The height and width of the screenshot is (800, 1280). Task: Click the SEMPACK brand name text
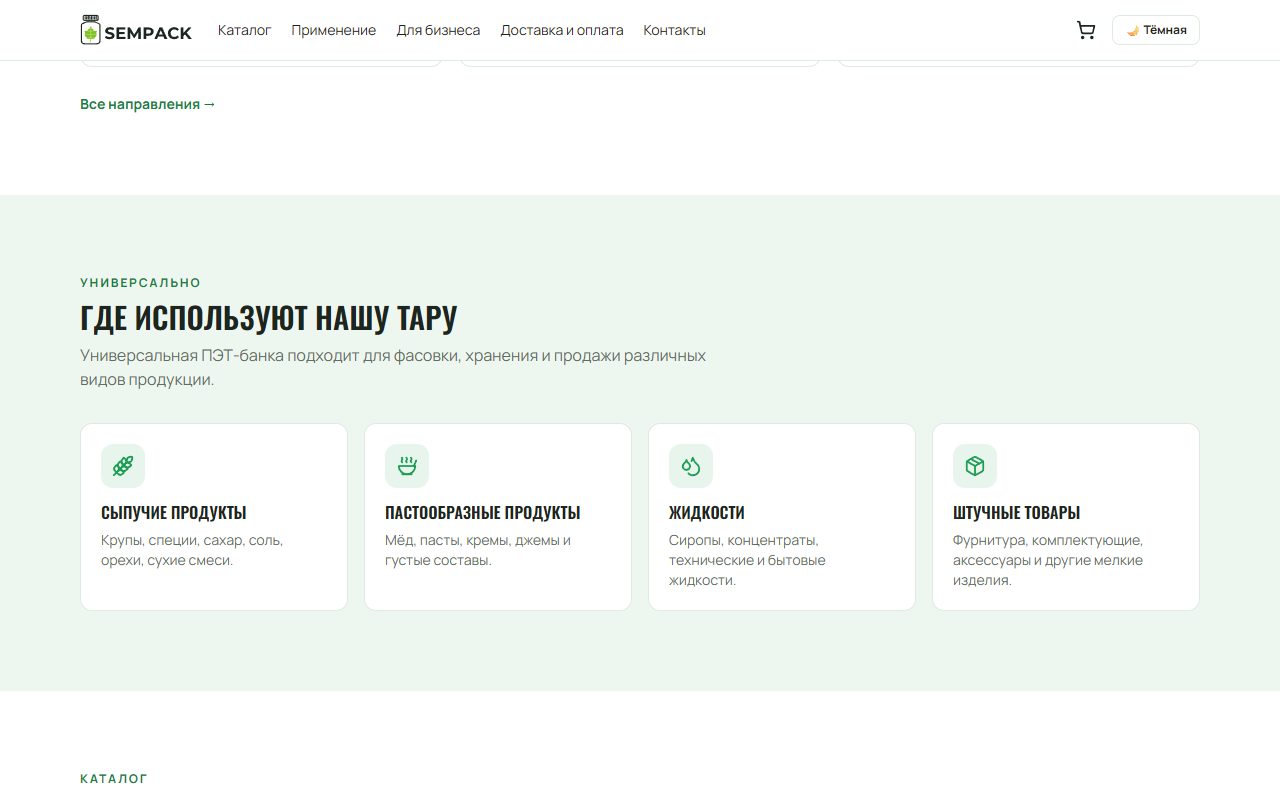[x=148, y=33]
